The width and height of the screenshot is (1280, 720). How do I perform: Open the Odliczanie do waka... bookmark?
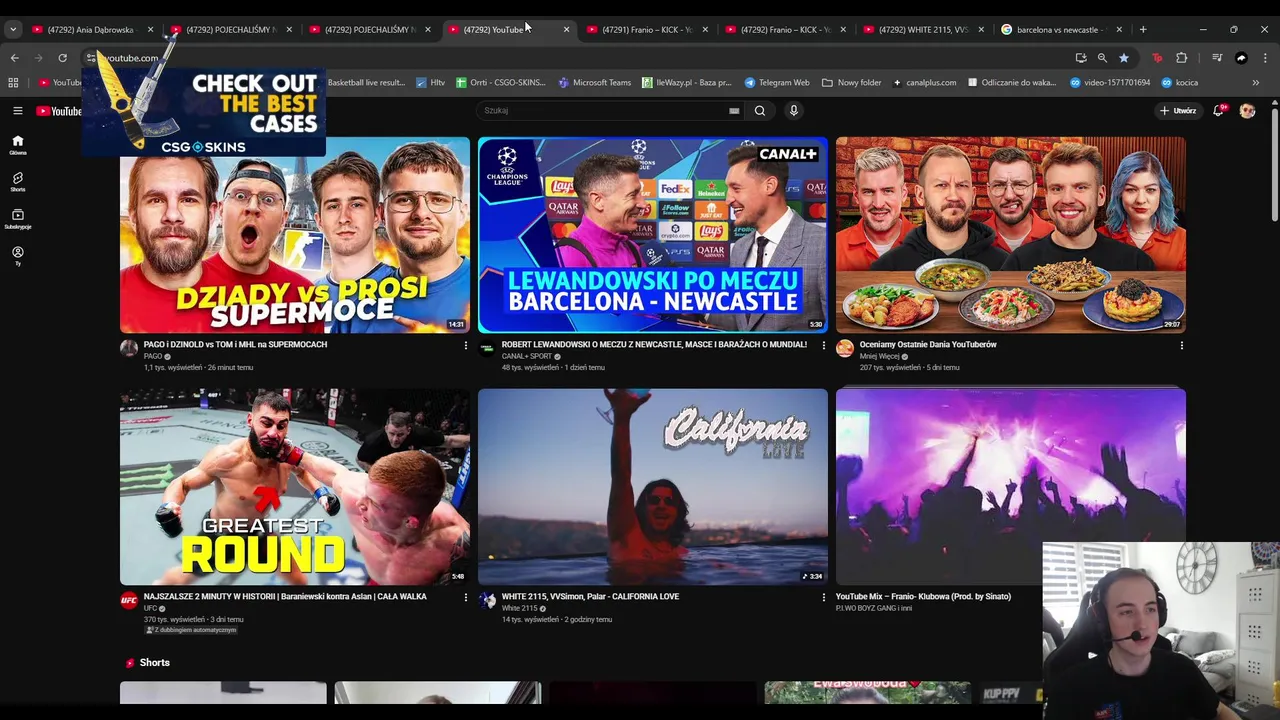(x=1012, y=83)
